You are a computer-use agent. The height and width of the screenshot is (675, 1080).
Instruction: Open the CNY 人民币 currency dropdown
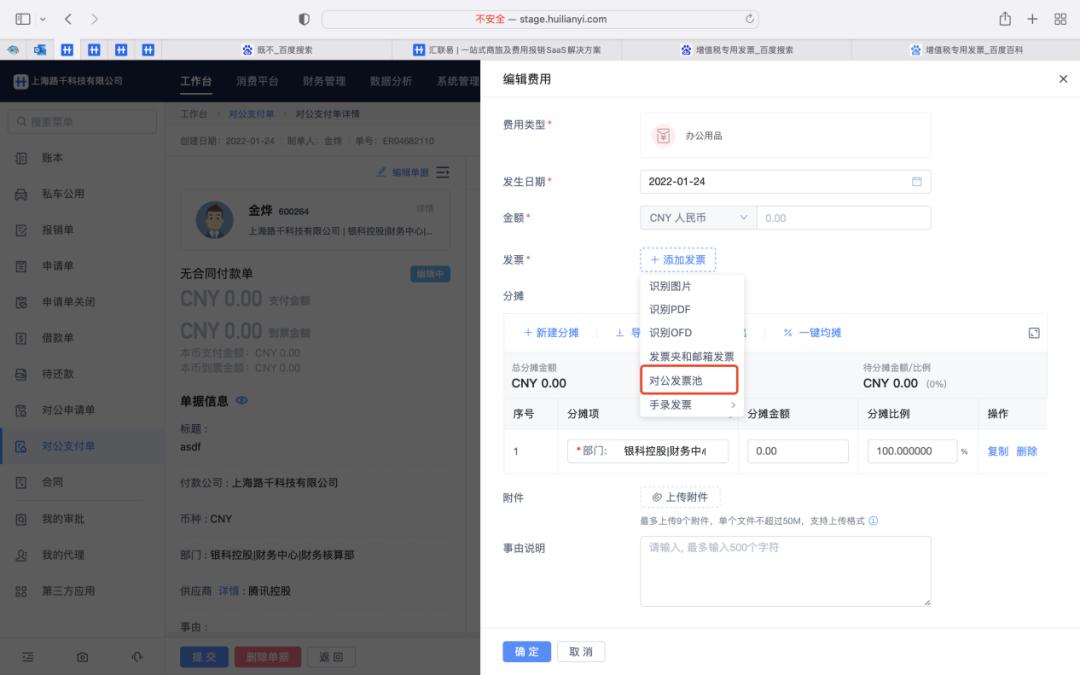click(697, 217)
